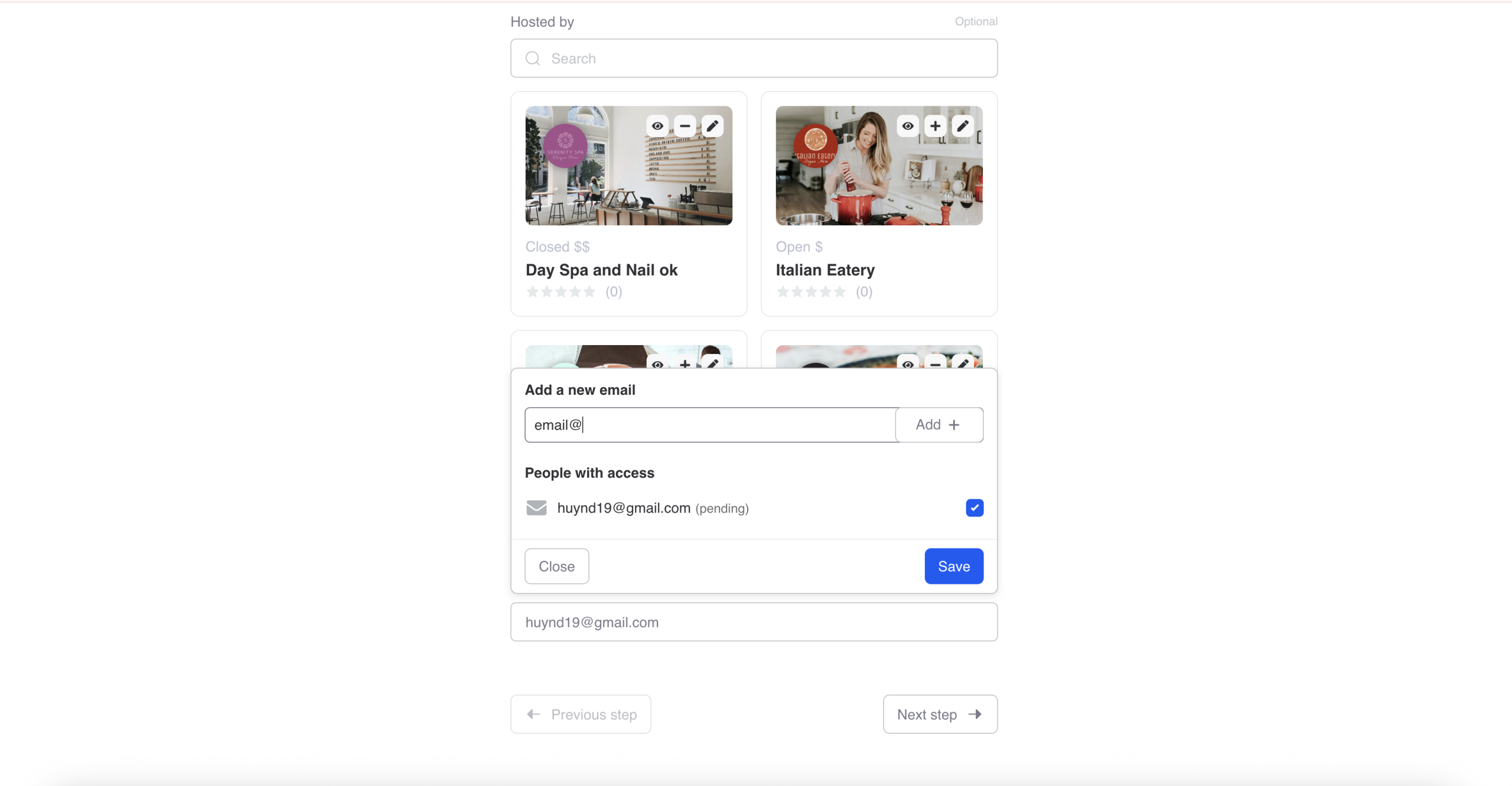Click eye icon on Day Spa card
1512x786 pixels.
[x=657, y=126]
